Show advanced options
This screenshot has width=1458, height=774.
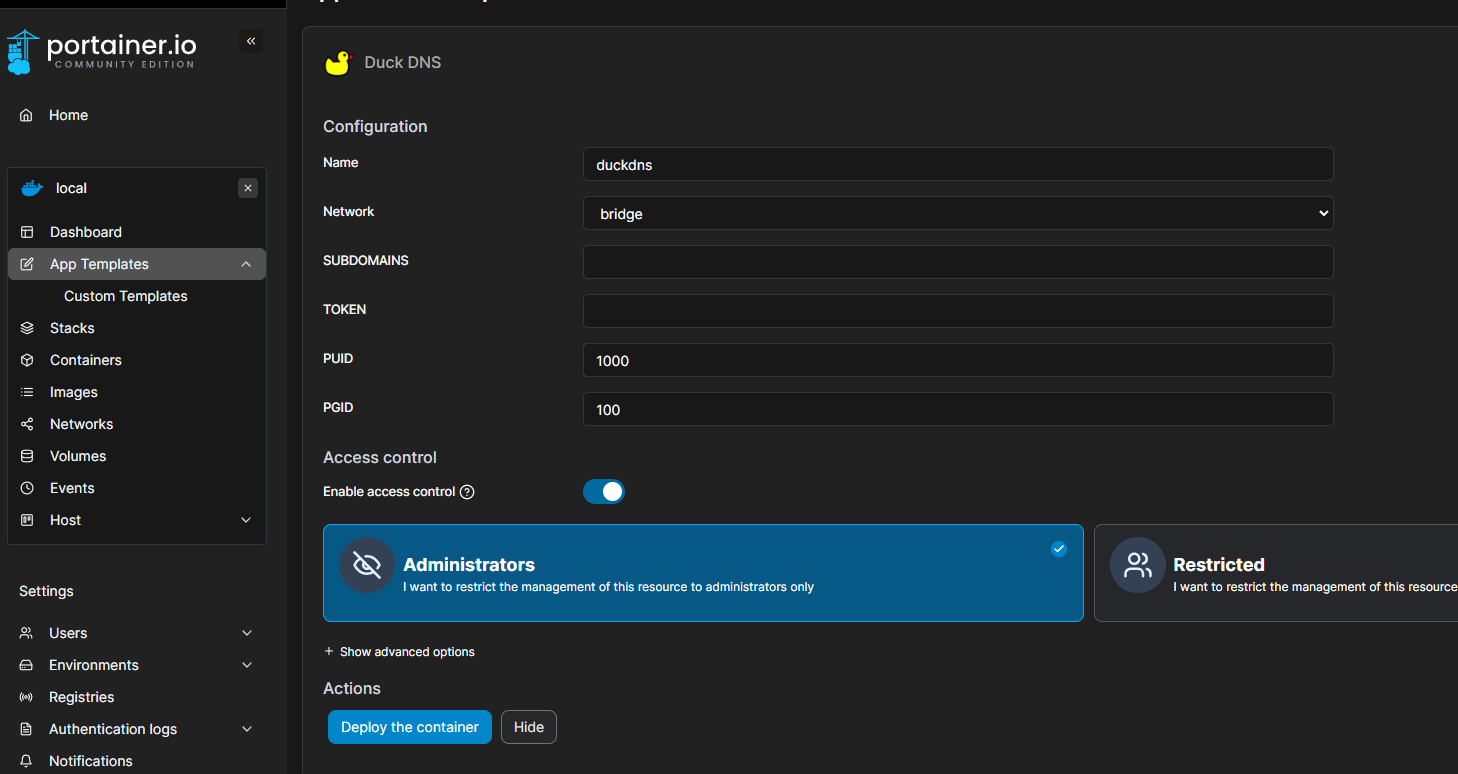(399, 652)
